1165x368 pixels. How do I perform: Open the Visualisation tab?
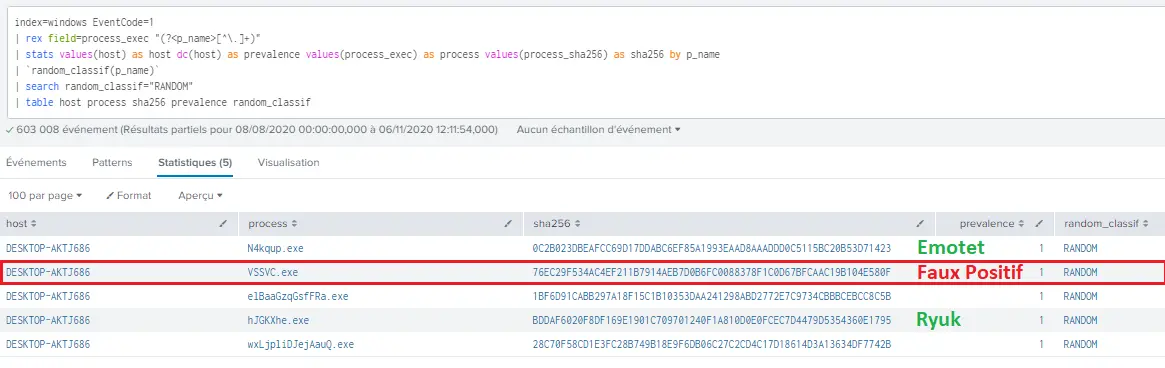(288, 162)
